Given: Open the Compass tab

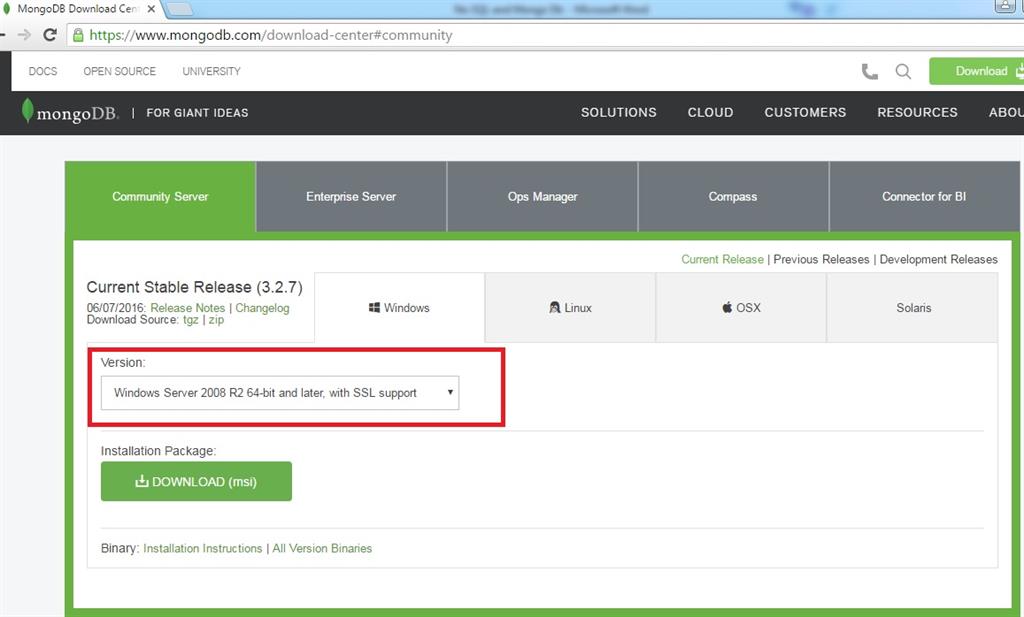Looking at the screenshot, I should pos(733,197).
